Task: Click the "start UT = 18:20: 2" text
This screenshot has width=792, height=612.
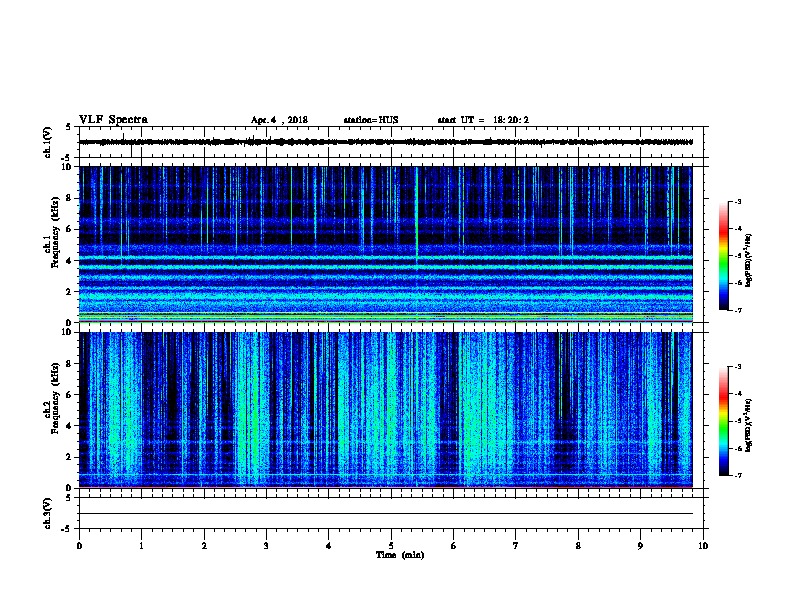Action: point(483,120)
